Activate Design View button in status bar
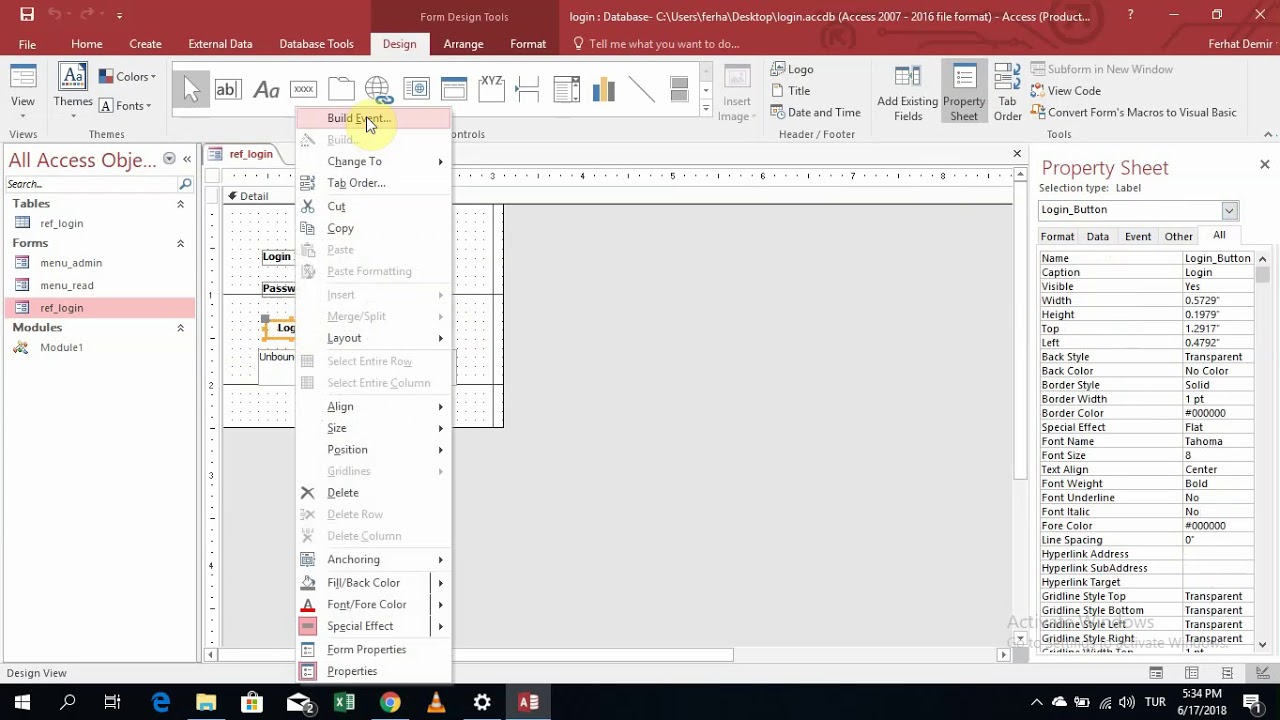Screen dimensions: 1280x720 tap(1262, 673)
